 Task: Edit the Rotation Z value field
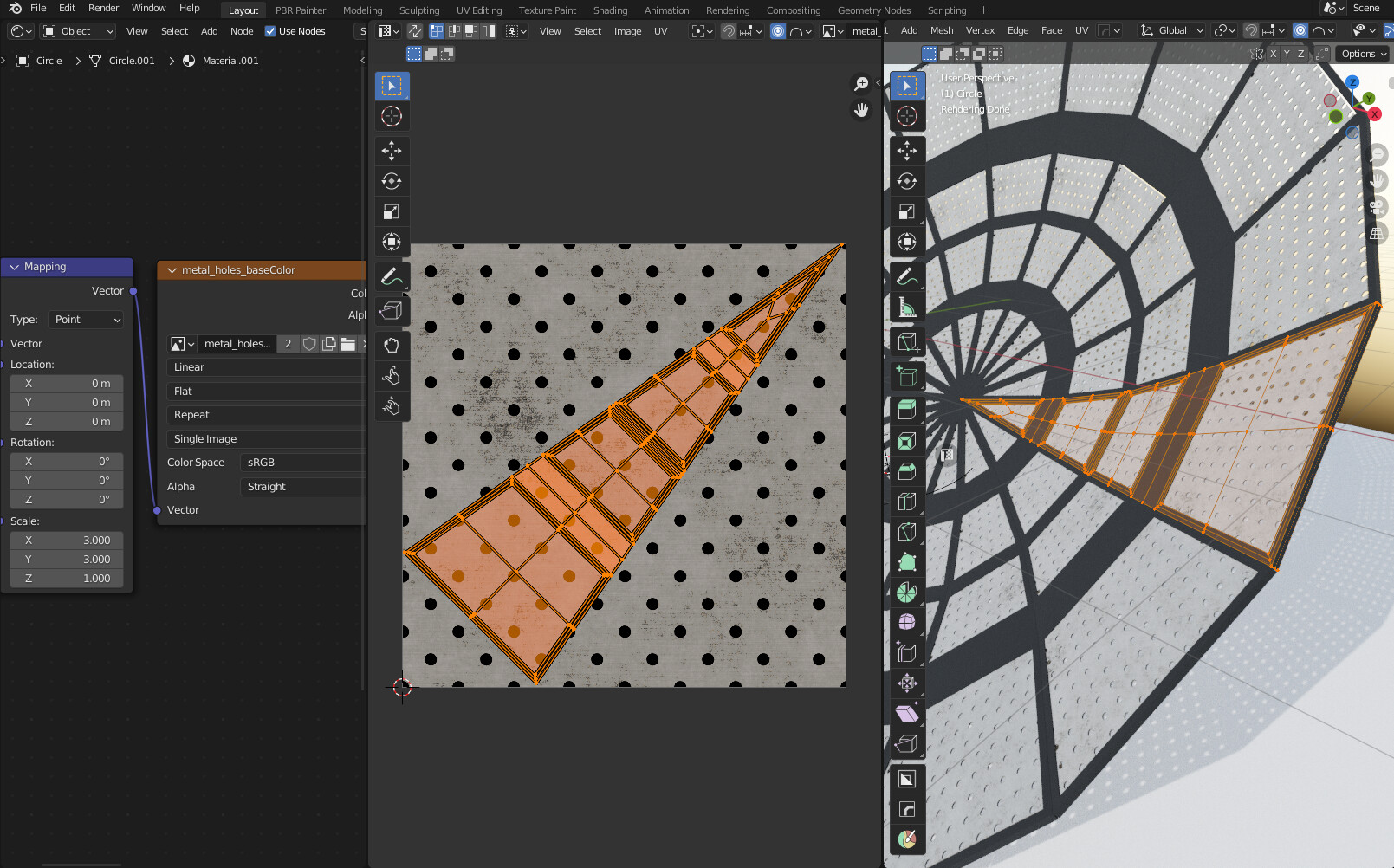pos(67,500)
